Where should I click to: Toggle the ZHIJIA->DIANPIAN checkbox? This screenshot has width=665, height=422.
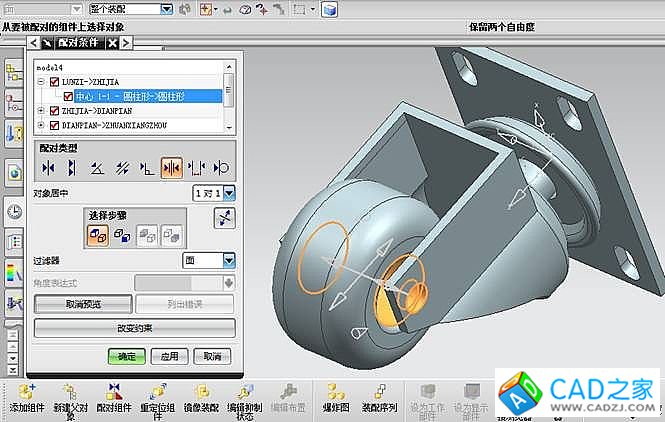[55, 111]
